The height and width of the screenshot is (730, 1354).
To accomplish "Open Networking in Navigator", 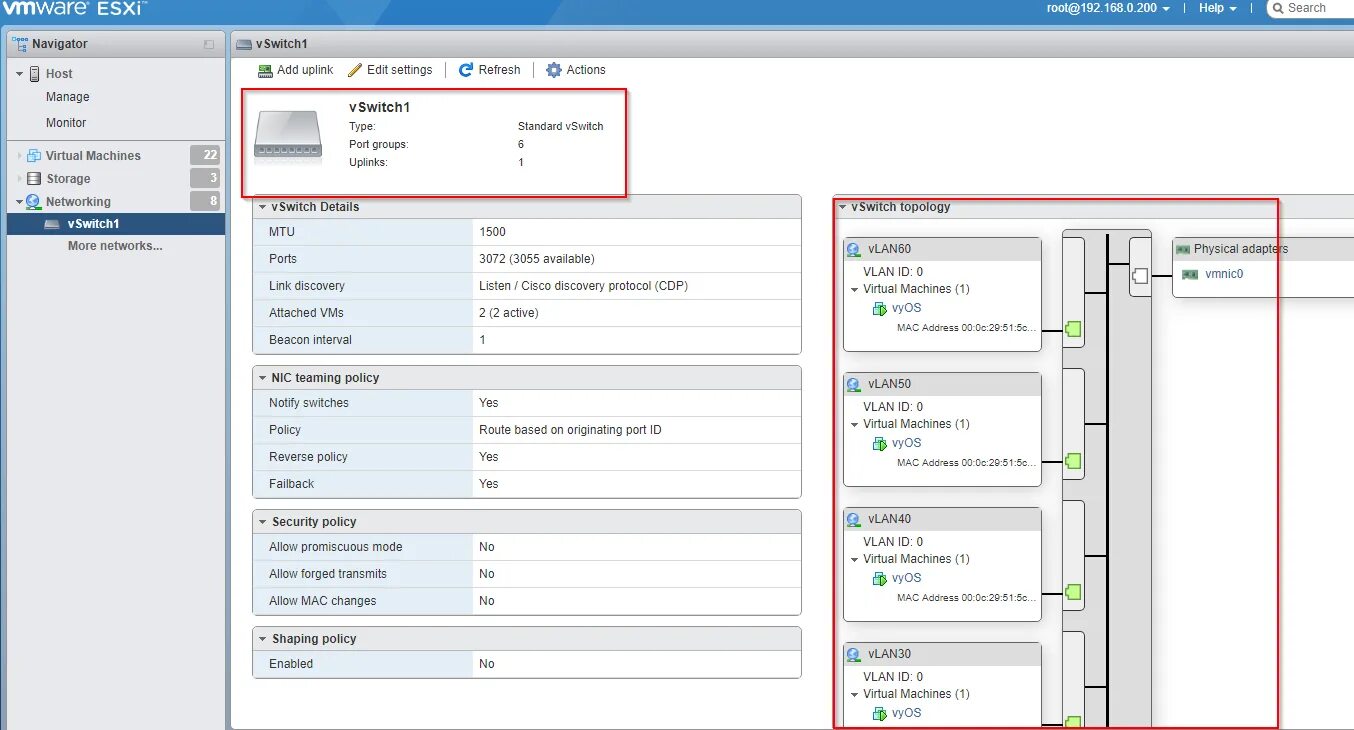I will 78,202.
